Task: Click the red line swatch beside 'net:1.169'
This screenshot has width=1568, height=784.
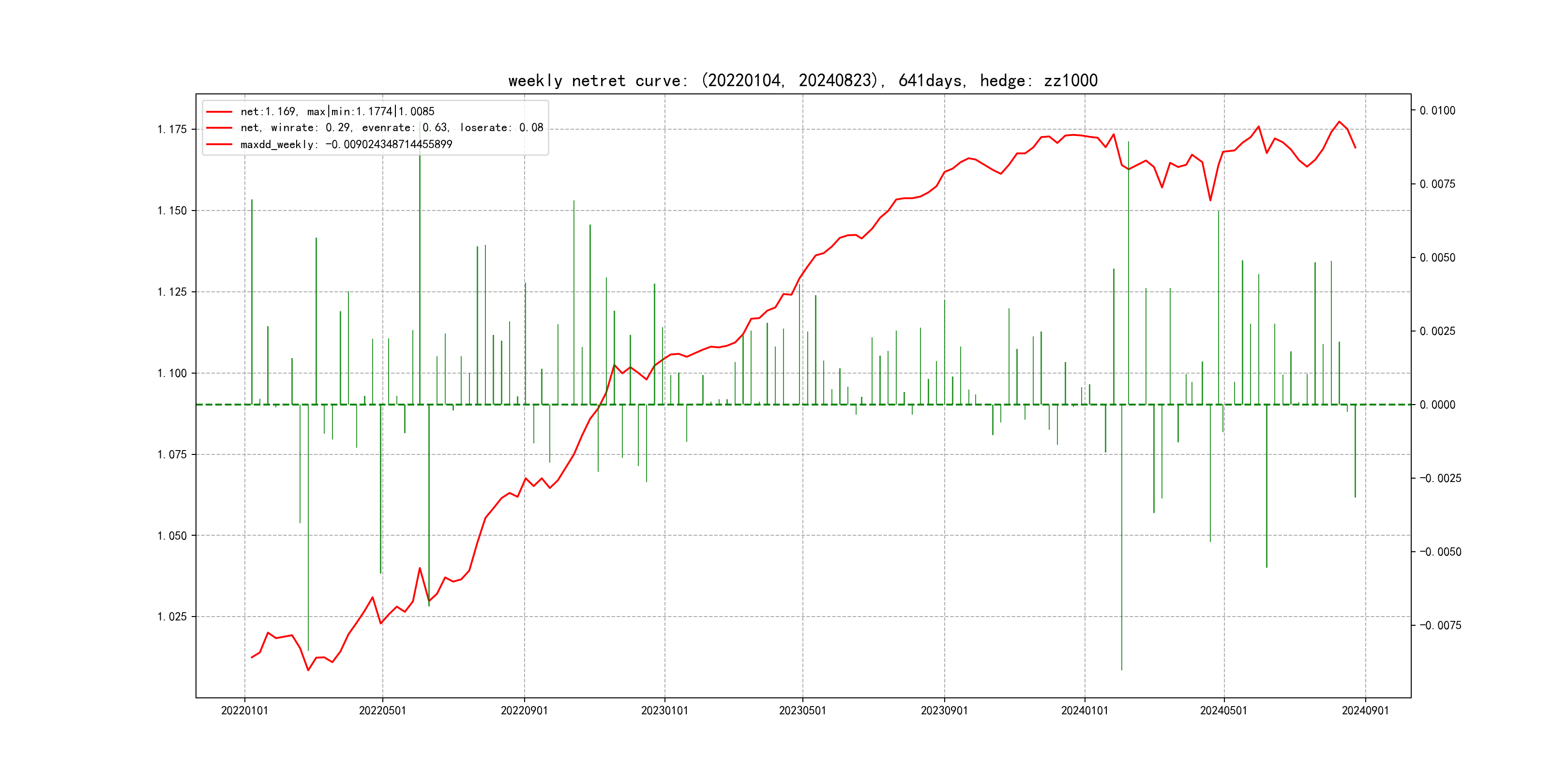Action: point(219,112)
